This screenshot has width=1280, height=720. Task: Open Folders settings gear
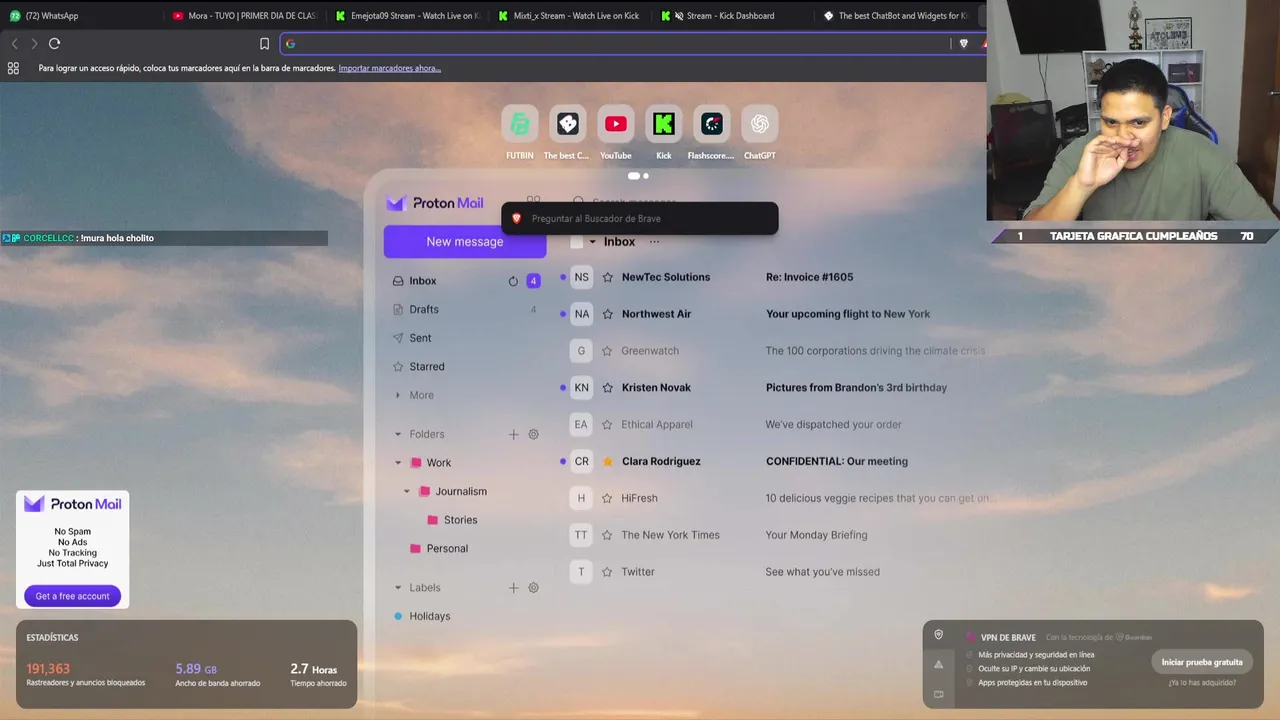[x=533, y=434]
